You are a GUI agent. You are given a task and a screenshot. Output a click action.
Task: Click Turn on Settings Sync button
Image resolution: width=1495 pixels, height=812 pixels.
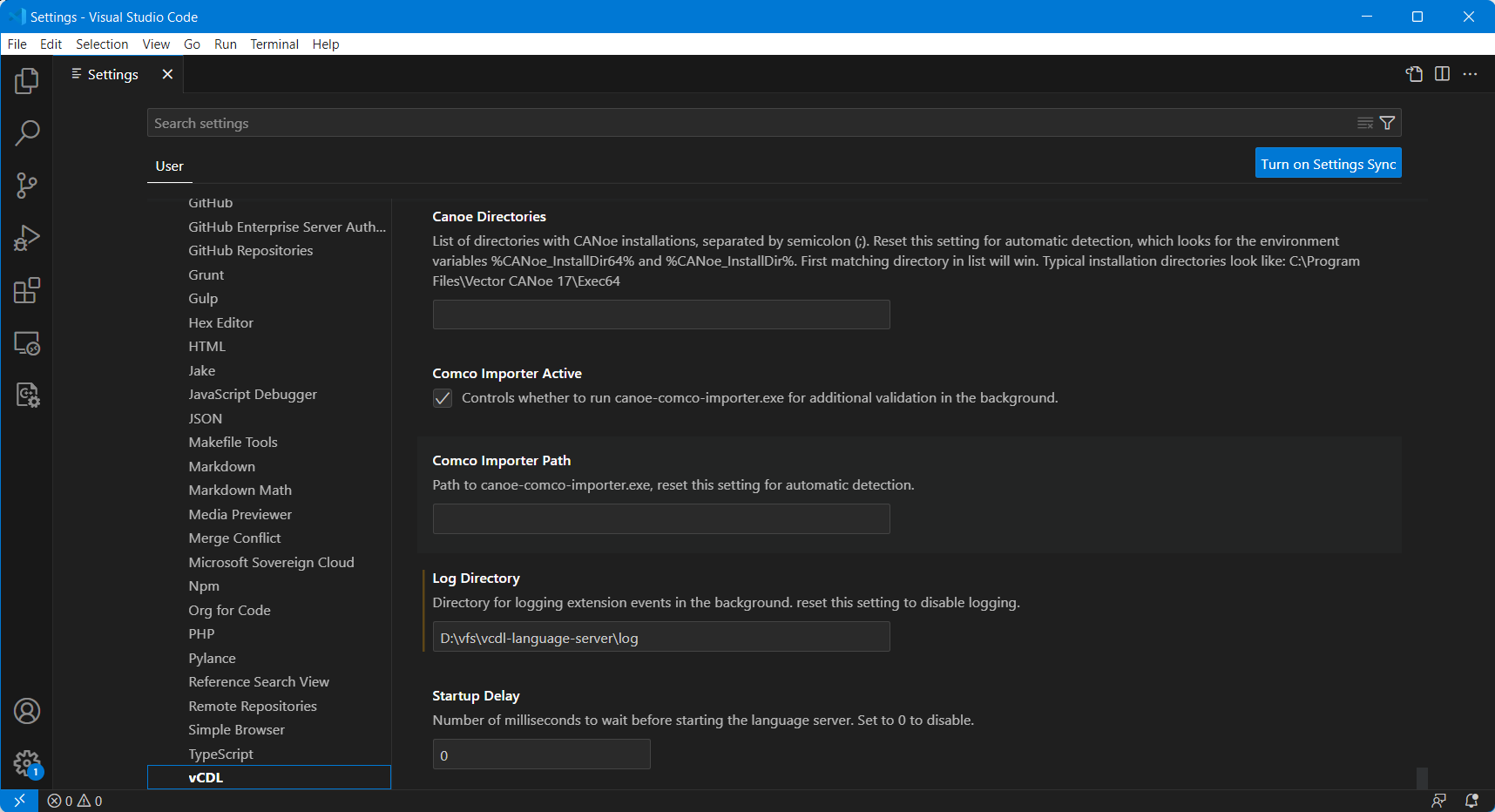tap(1328, 164)
